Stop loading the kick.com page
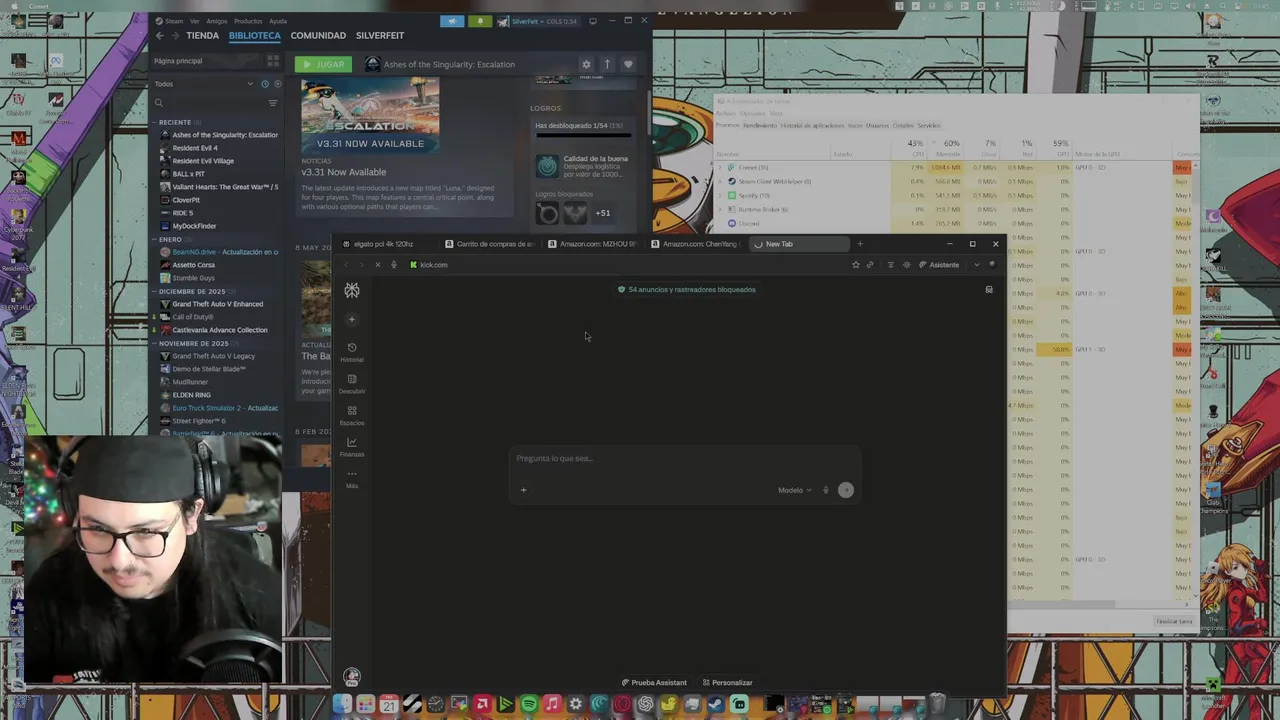Screen dimensions: 1280x720 377,265
